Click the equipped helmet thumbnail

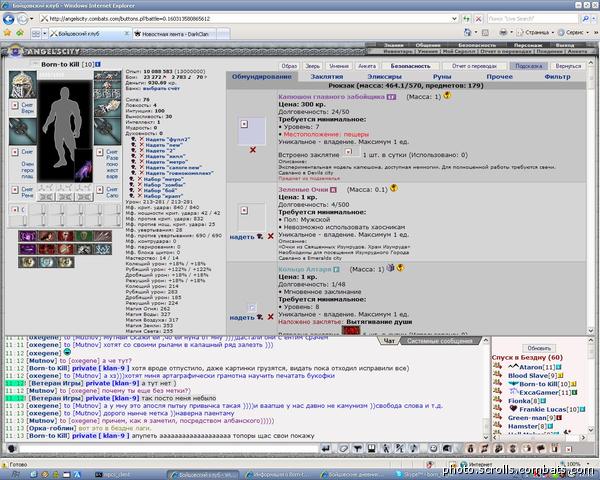coord(23,85)
